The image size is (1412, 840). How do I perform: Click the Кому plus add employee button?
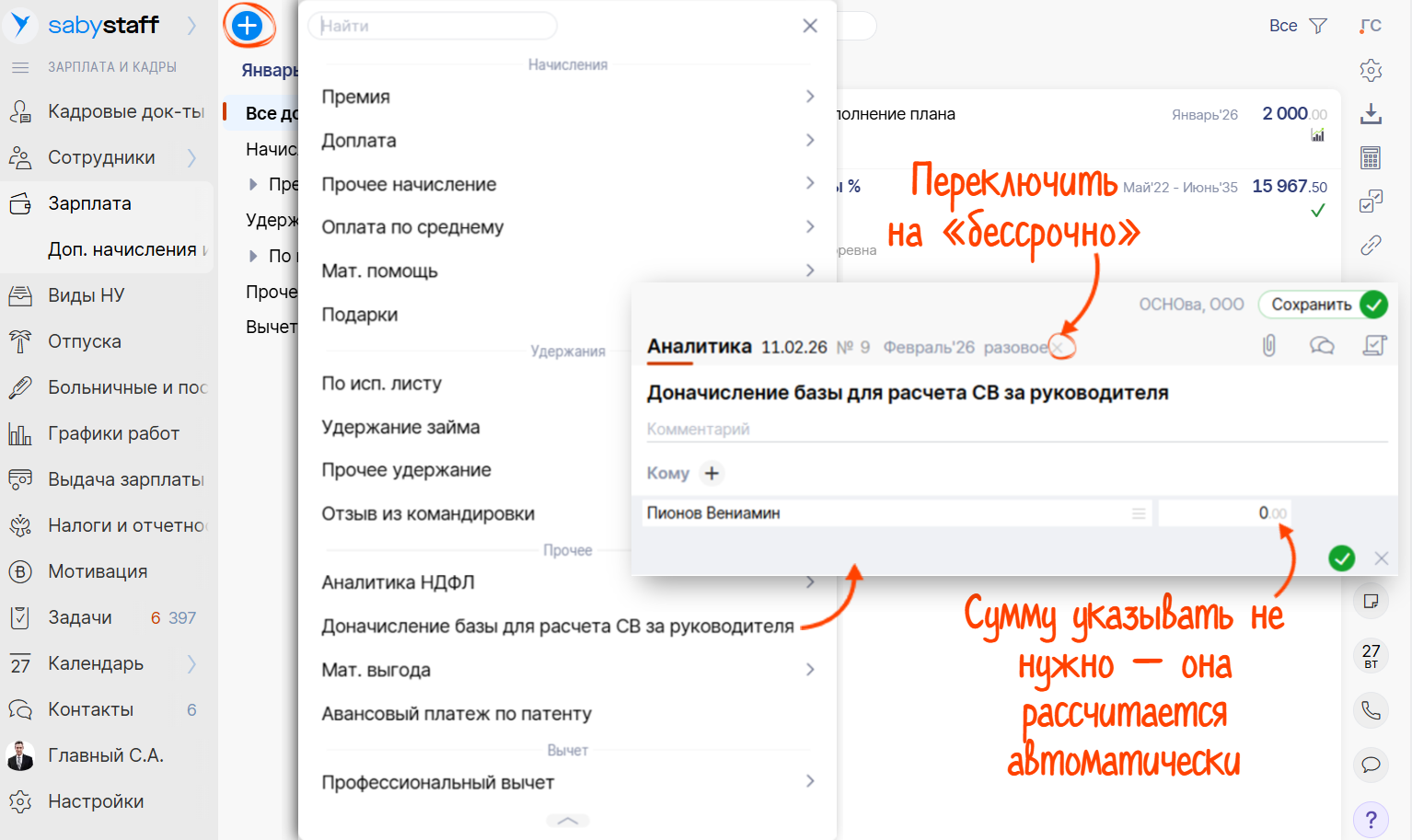712,473
